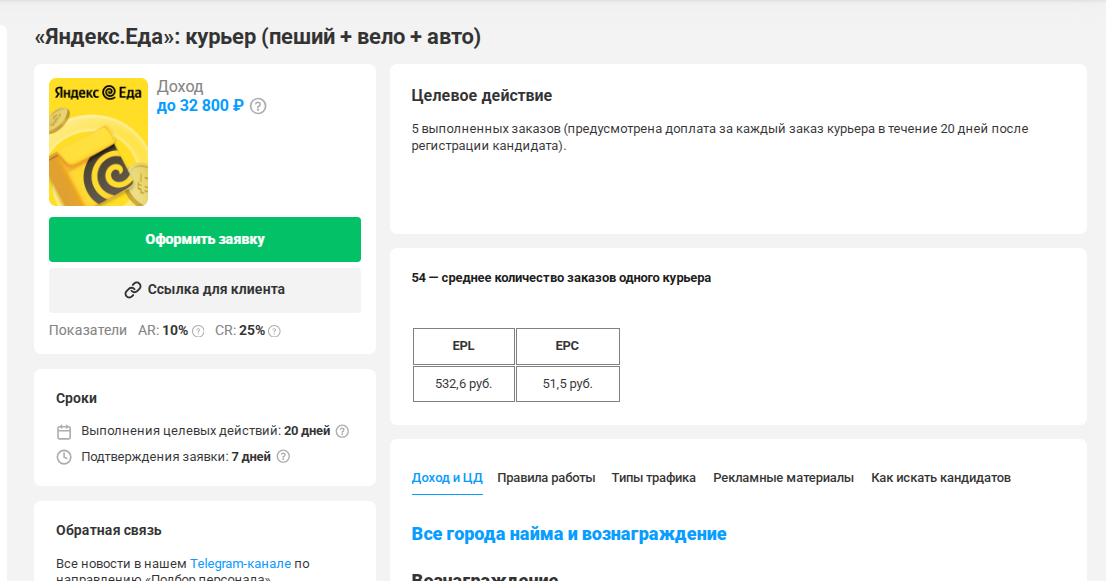Click the CR 25% help icon

(274, 331)
